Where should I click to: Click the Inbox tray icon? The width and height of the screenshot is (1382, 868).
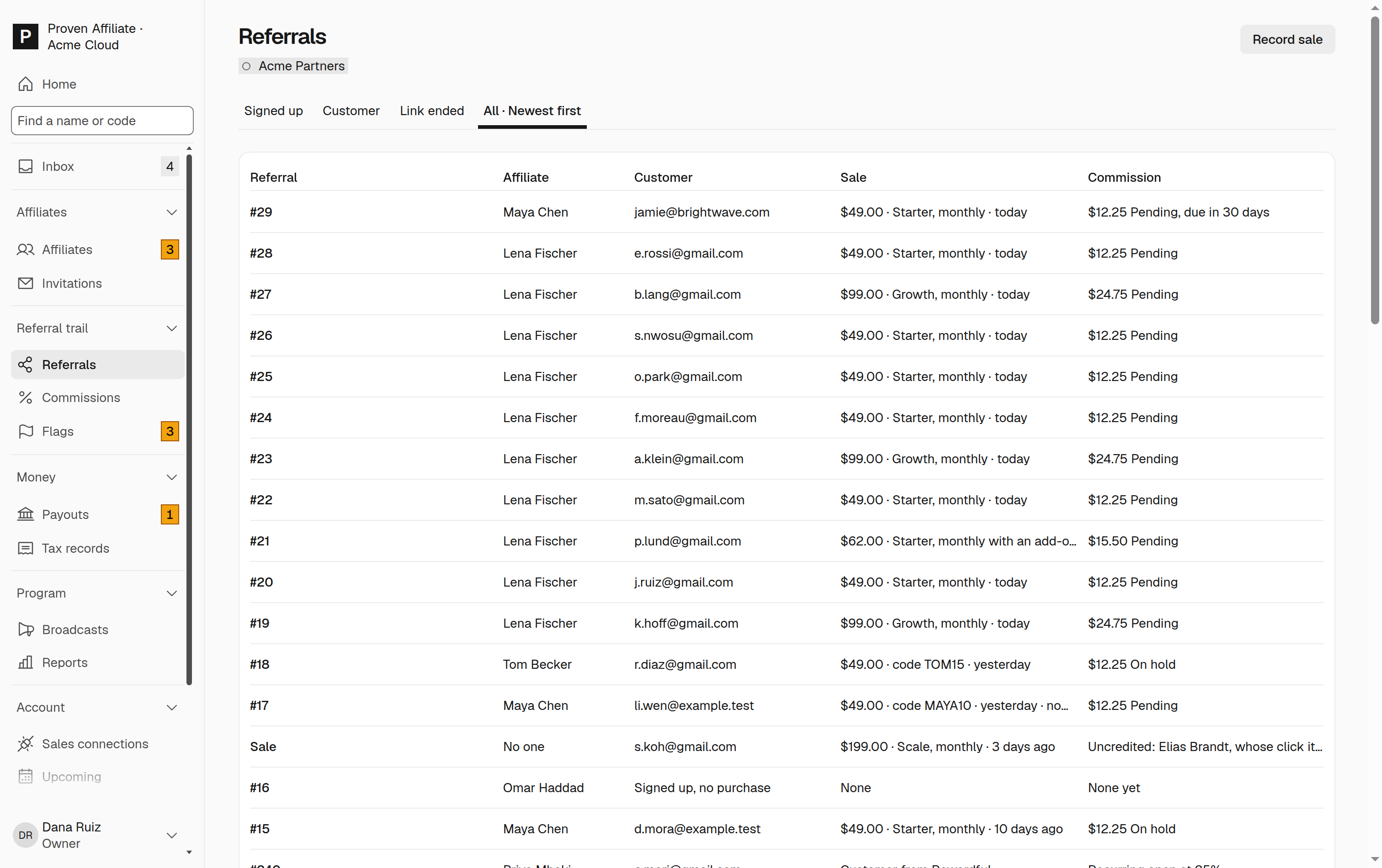[x=25, y=166]
